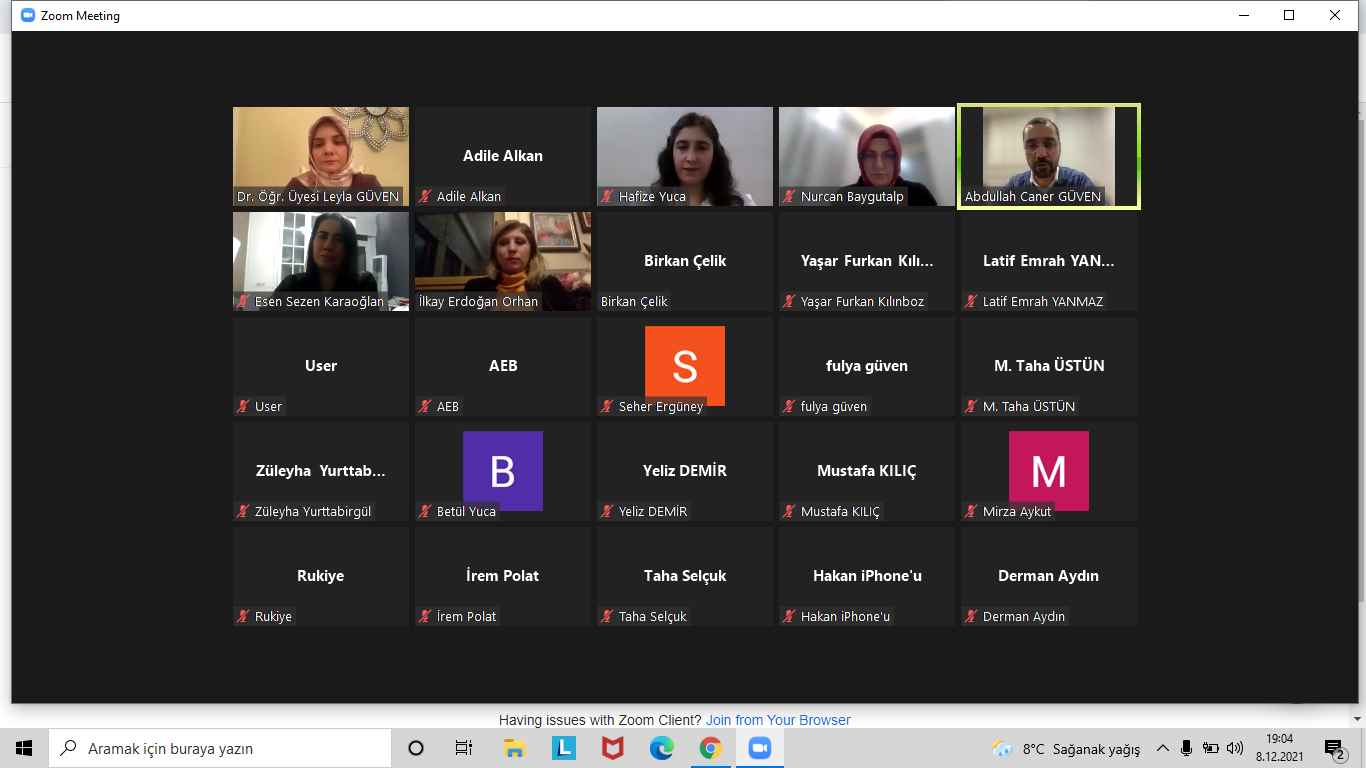Click the Join from Your Browser link

click(x=778, y=720)
